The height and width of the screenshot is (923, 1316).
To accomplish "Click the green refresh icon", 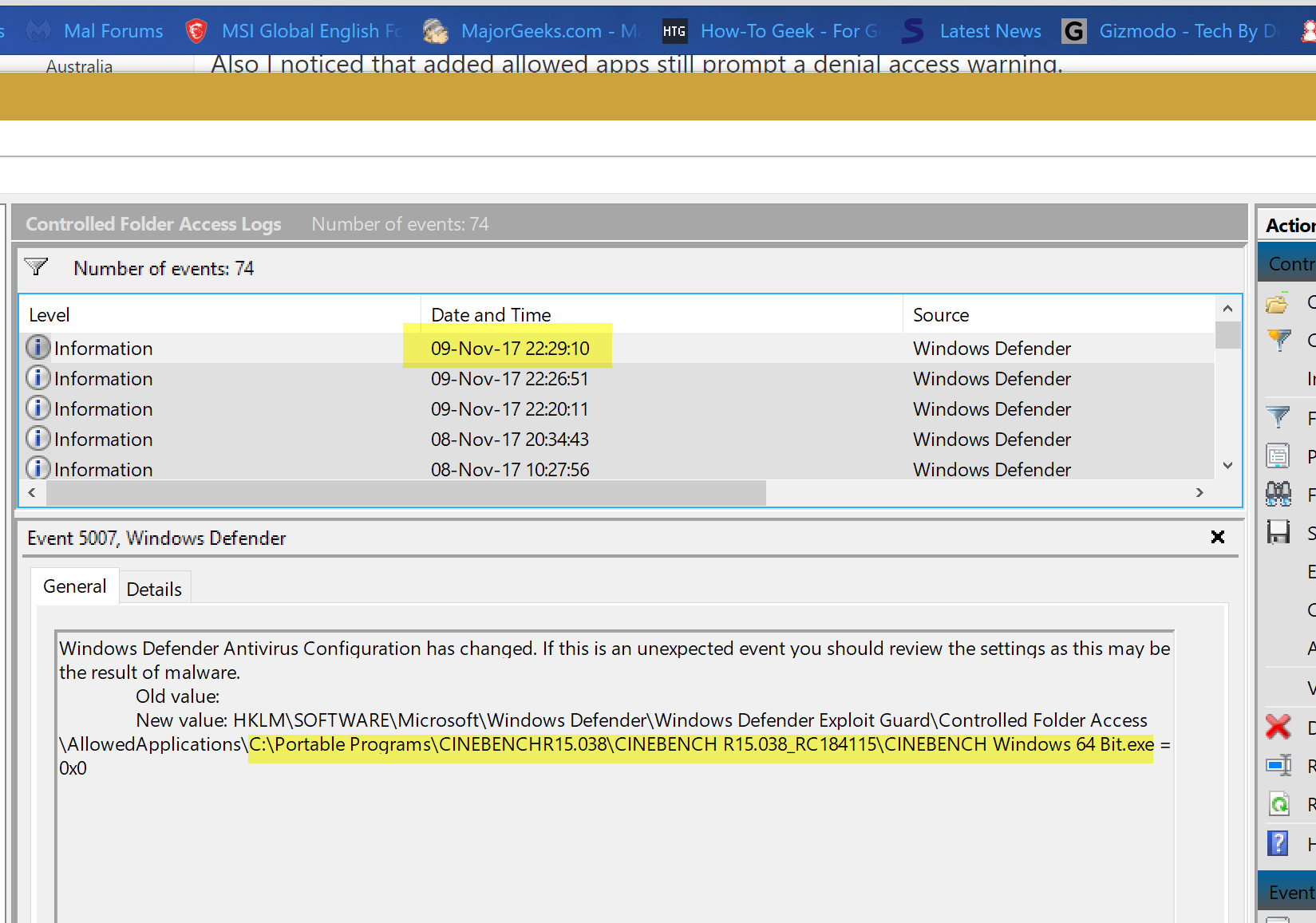I will click(x=1278, y=804).
